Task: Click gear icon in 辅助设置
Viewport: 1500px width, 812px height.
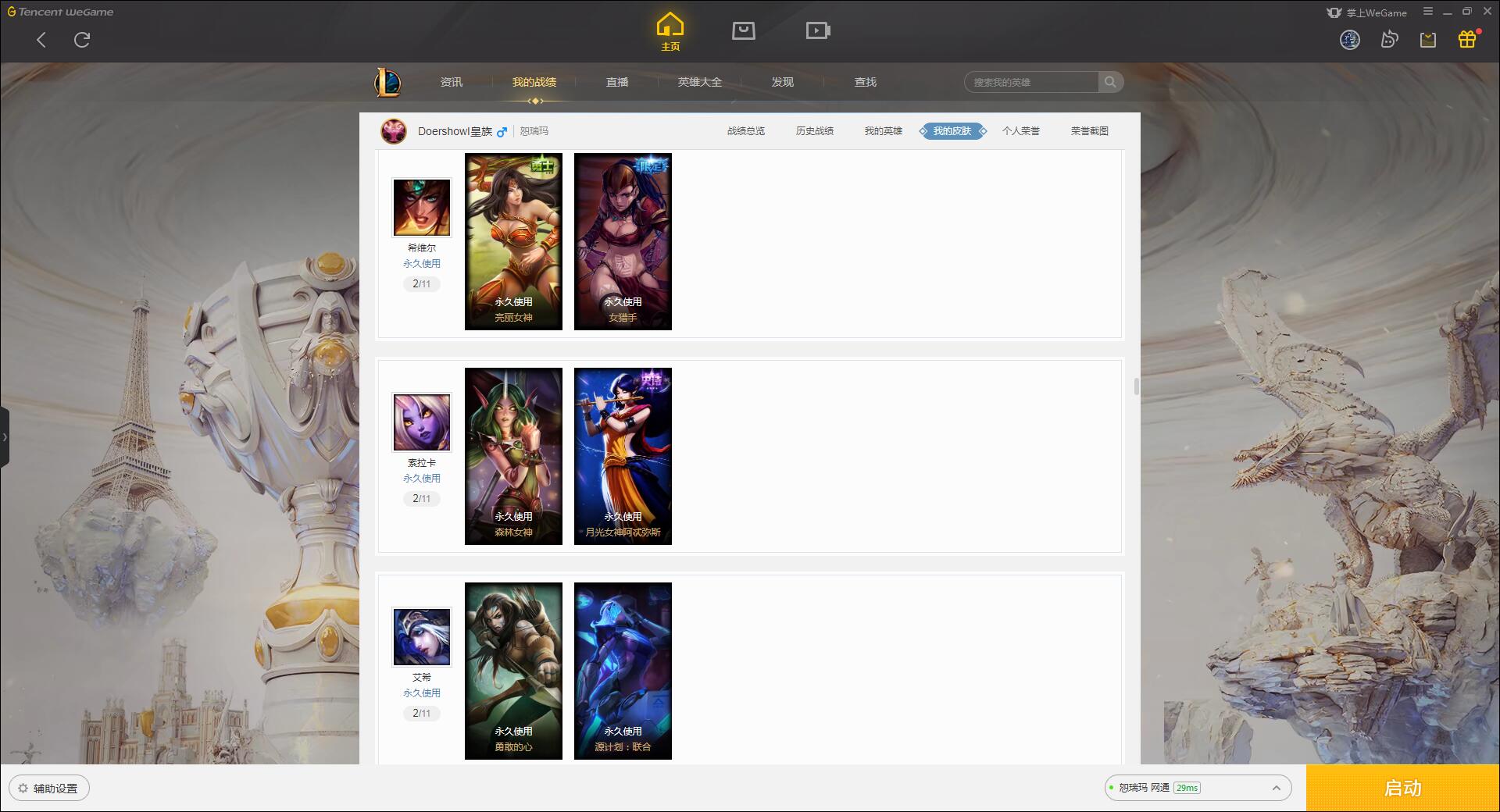Action: click(x=23, y=789)
